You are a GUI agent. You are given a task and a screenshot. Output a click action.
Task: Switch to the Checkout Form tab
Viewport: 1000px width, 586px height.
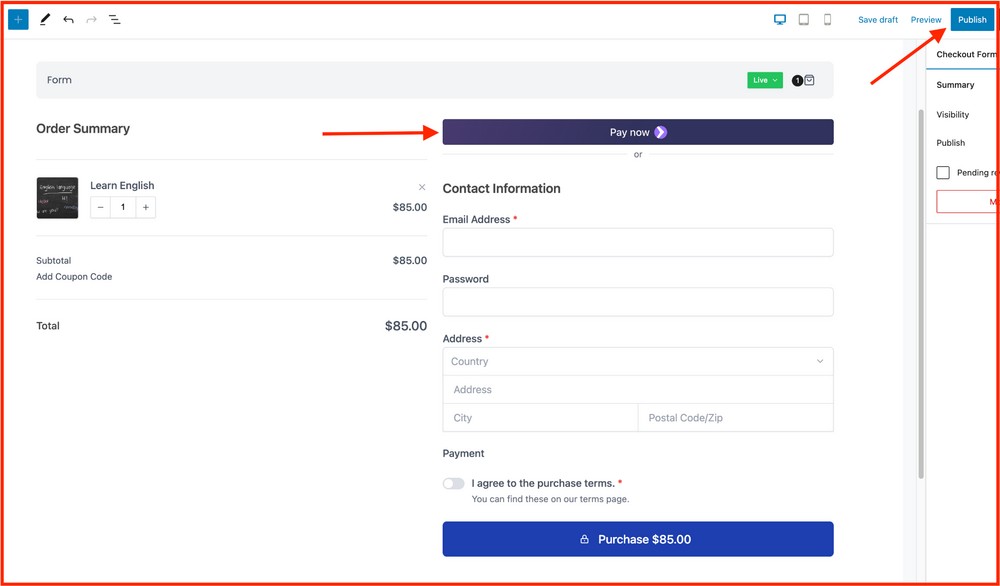[963, 54]
